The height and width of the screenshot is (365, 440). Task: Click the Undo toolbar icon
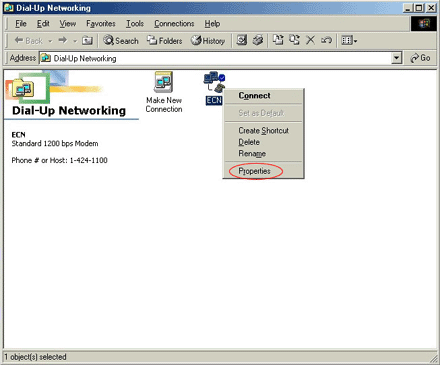pyautogui.click(x=326, y=40)
